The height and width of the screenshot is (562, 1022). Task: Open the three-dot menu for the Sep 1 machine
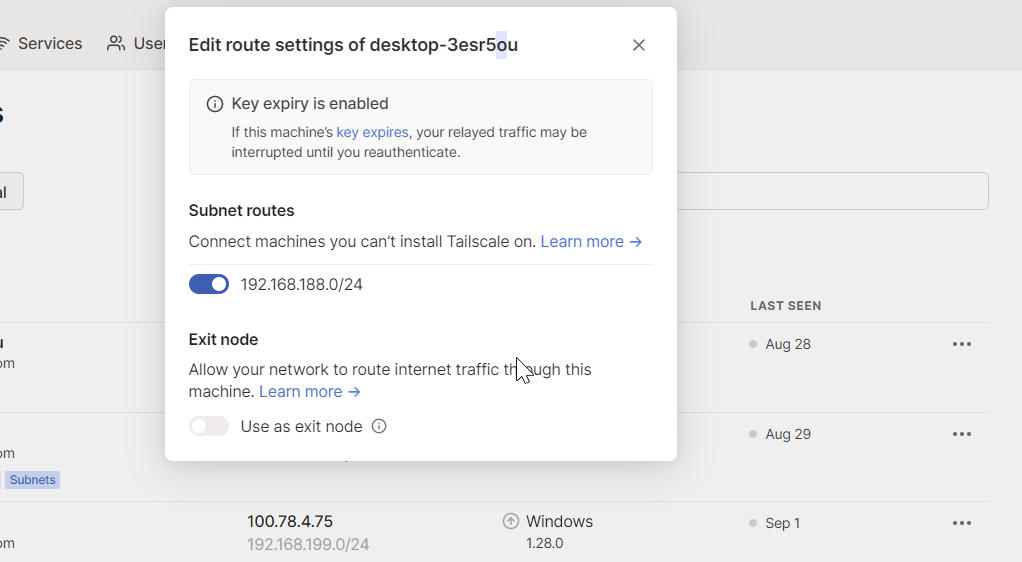[x=961, y=523]
